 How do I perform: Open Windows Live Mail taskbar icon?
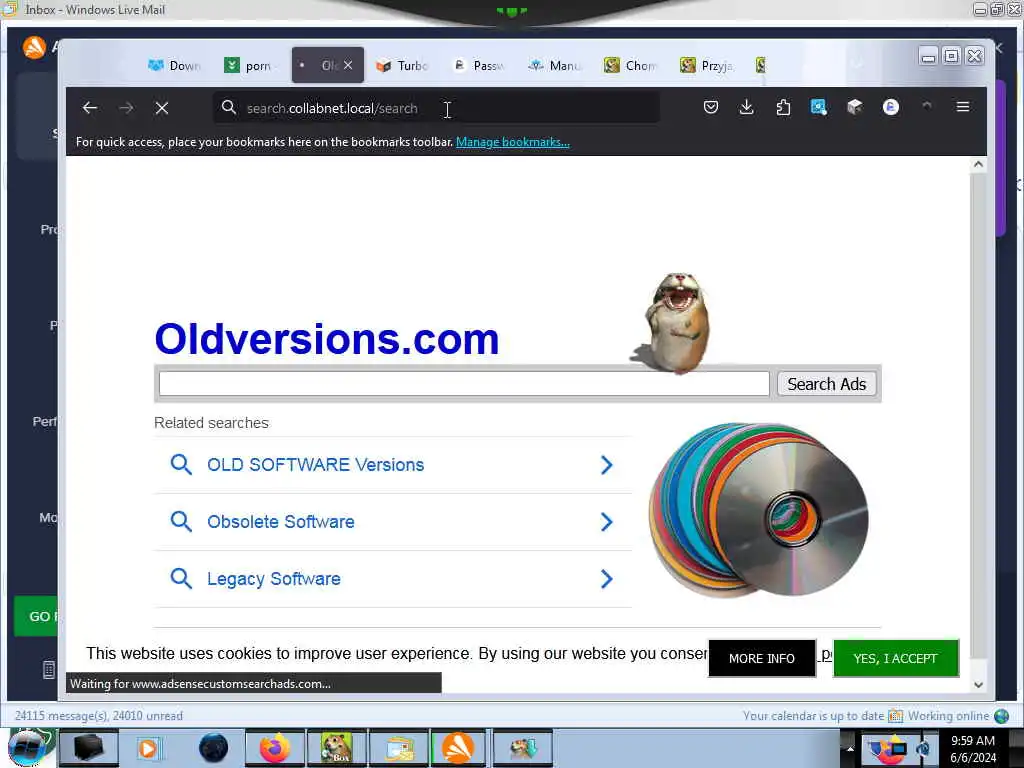point(398,748)
